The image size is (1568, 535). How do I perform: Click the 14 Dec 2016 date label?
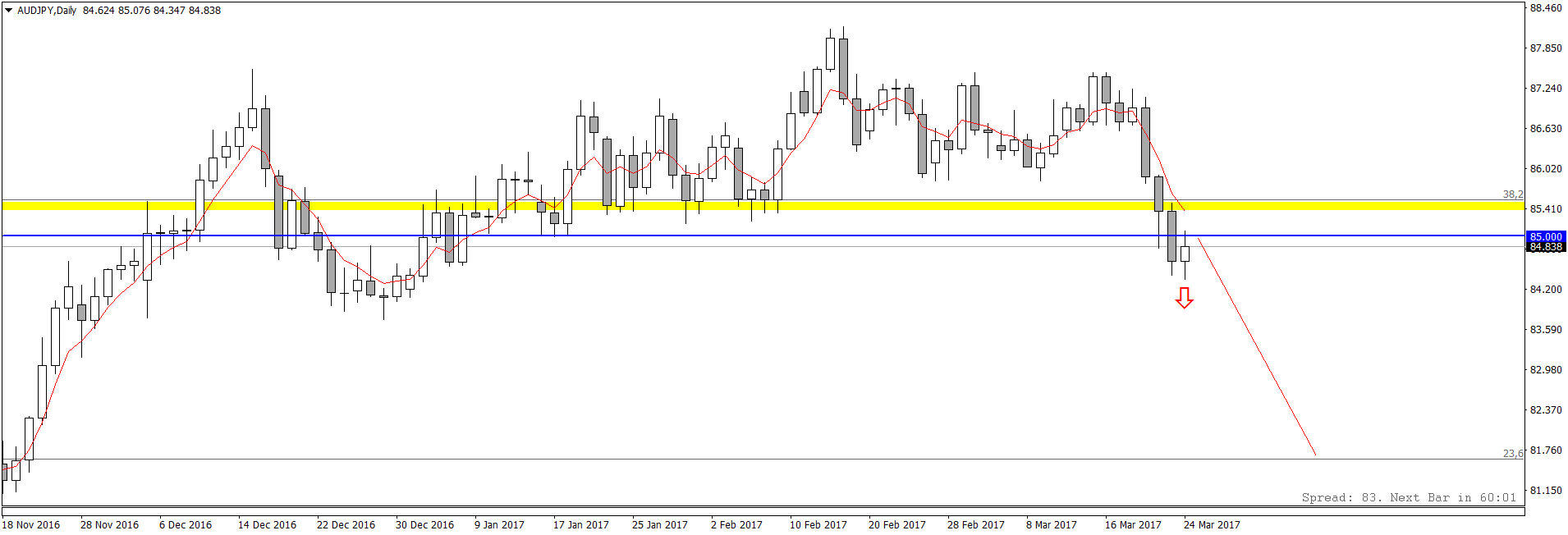[268, 525]
